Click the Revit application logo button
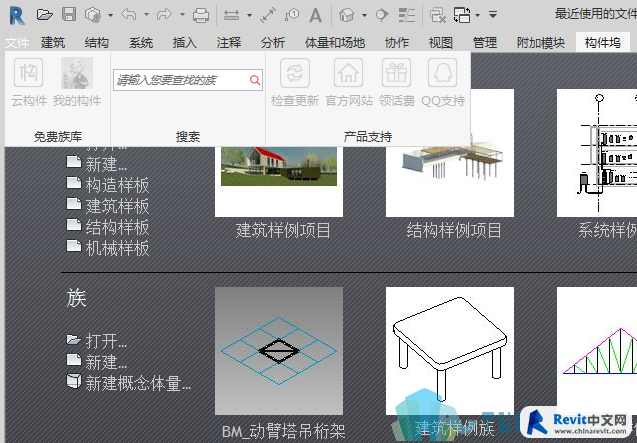The height and width of the screenshot is (443, 637). (x=17, y=15)
